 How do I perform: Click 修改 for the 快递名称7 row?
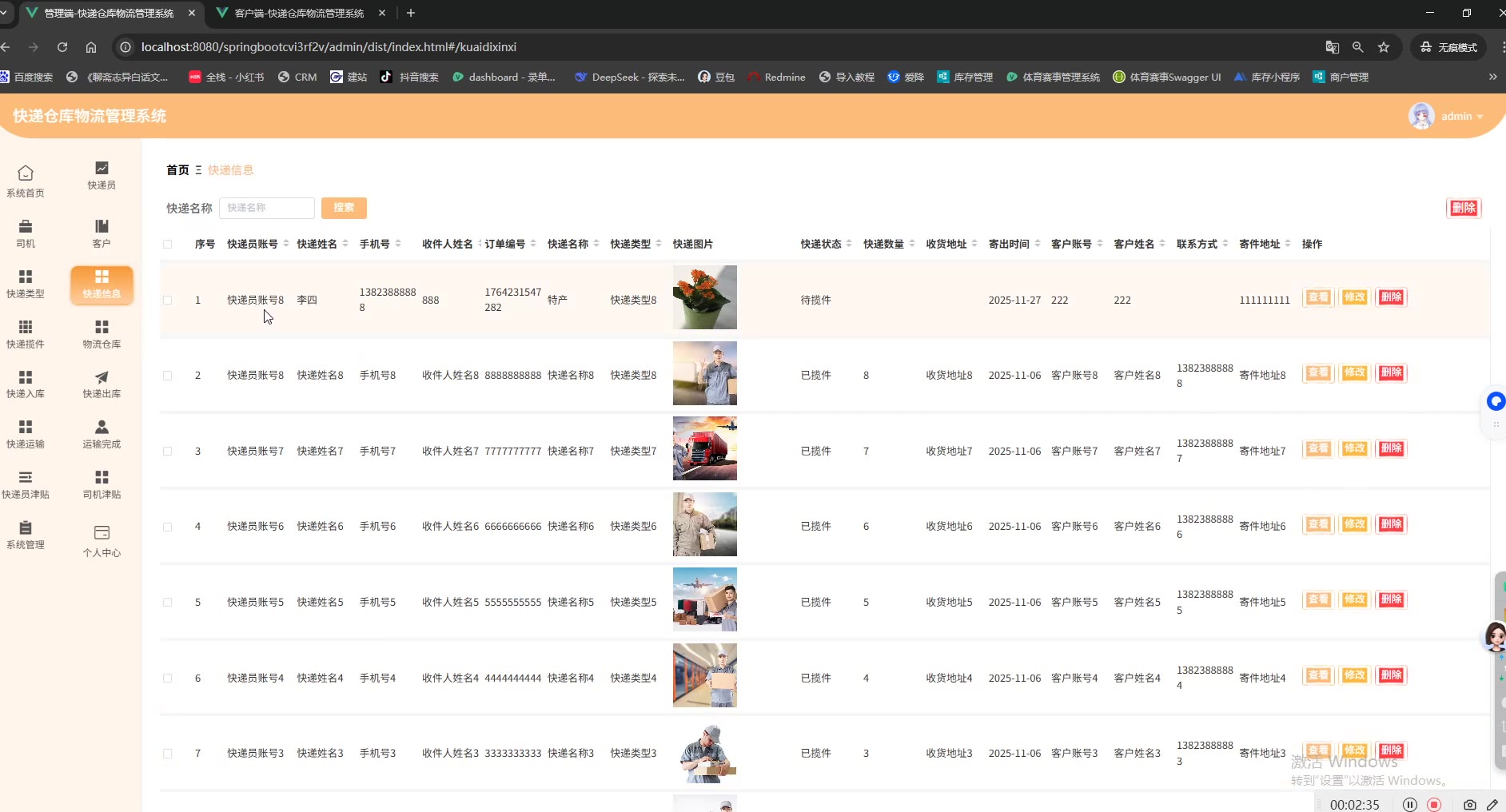pos(1355,448)
